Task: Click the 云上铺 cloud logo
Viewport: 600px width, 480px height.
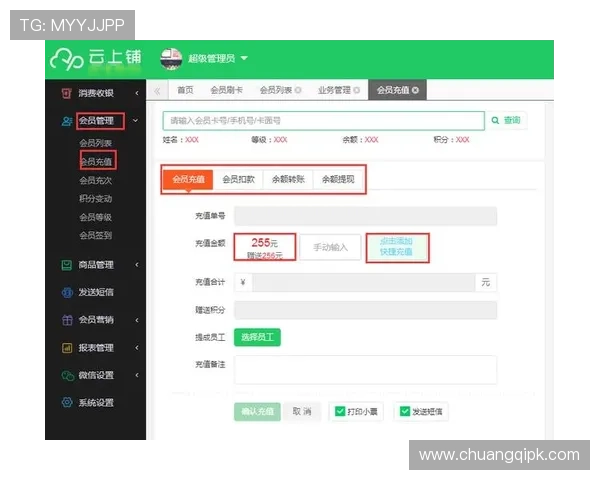Action: 96,59
